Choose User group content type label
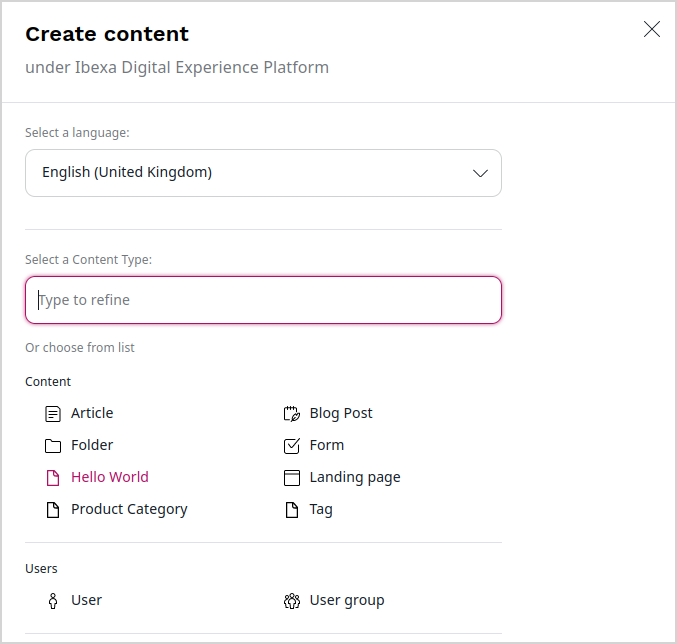 tap(347, 600)
